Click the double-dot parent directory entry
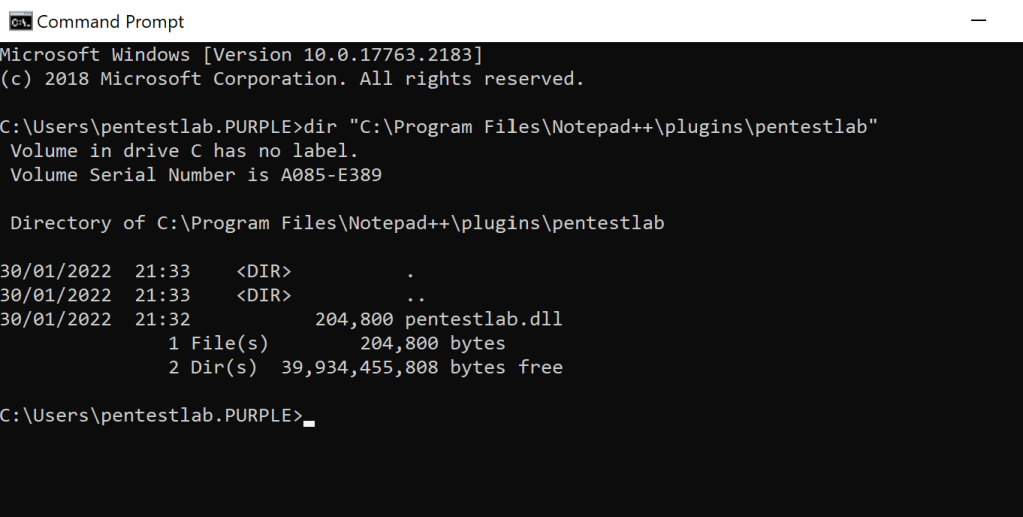1023x517 pixels. click(416, 295)
